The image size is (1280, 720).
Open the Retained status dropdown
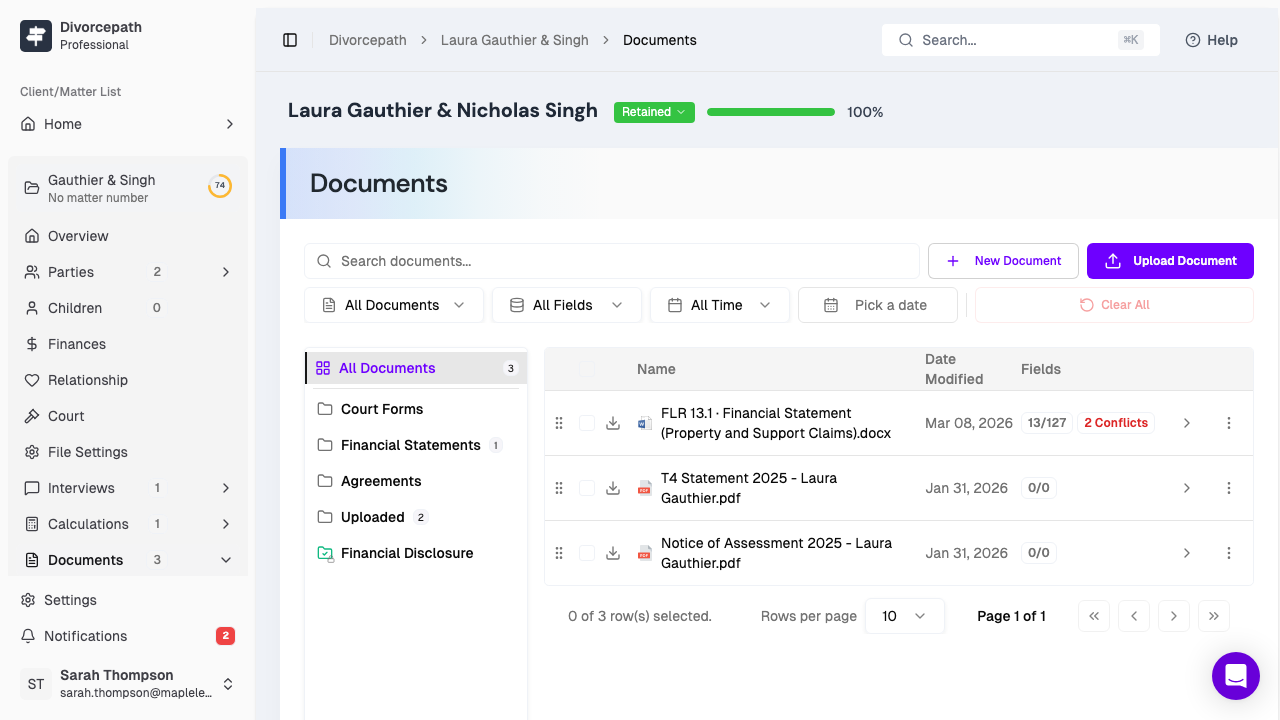click(x=654, y=112)
